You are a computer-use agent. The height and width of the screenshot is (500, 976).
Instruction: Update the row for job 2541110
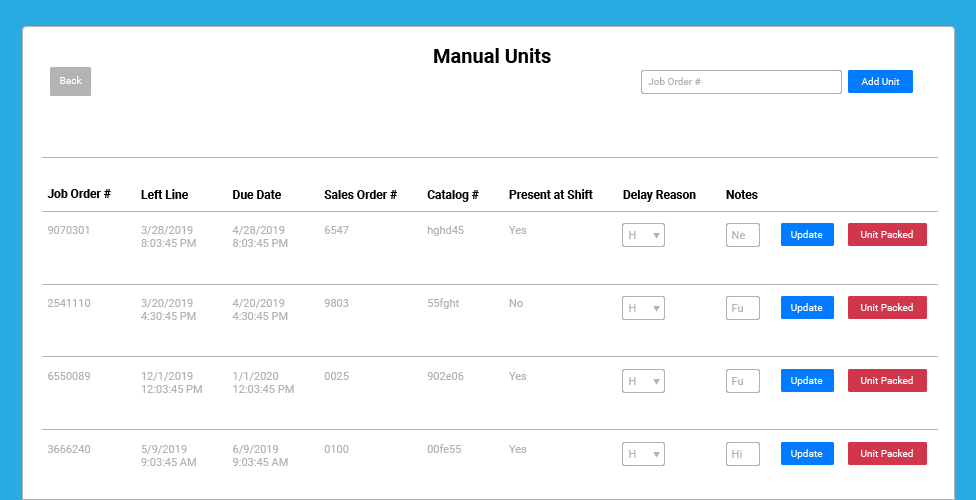[807, 308]
